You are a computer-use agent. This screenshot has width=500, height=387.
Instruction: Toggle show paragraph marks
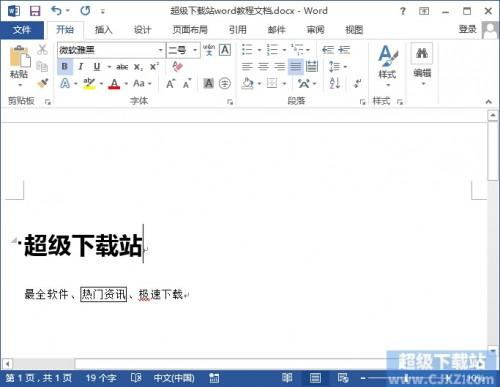[358, 83]
